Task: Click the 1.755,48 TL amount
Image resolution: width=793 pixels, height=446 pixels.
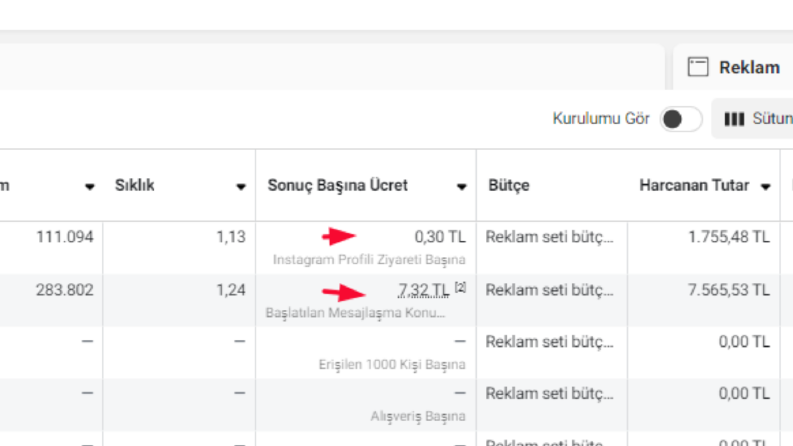Action: (x=729, y=237)
